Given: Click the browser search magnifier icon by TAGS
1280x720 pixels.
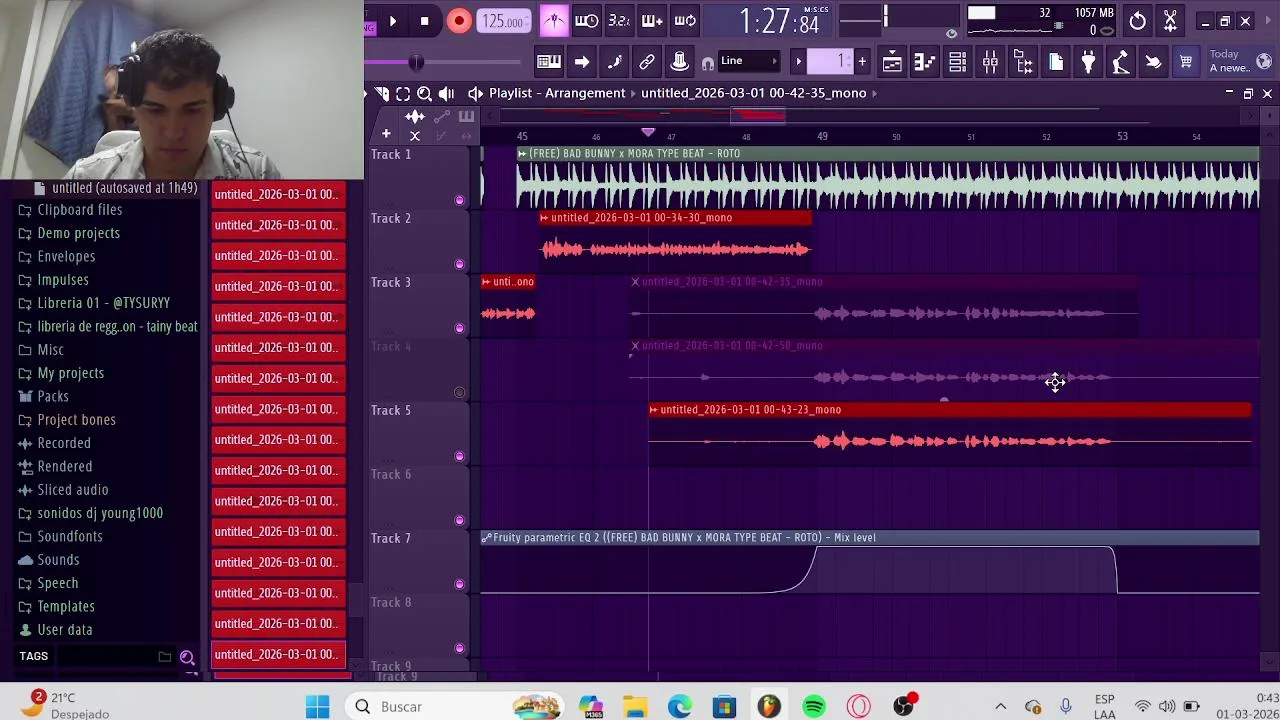Looking at the screenshot, I should (x=187, y=657).
